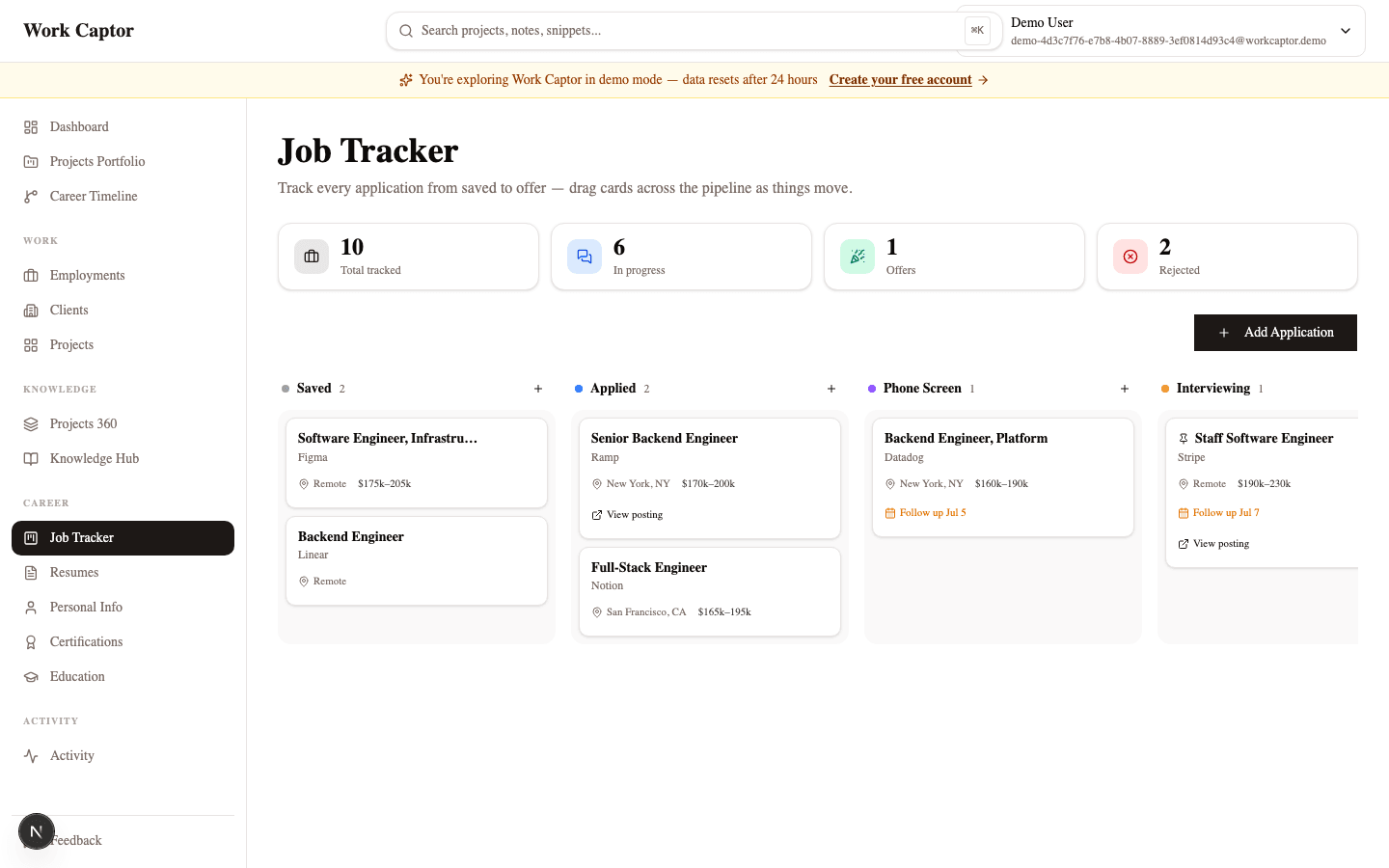Open the Full-Stack Engineer Notion card

coord(710,592)
